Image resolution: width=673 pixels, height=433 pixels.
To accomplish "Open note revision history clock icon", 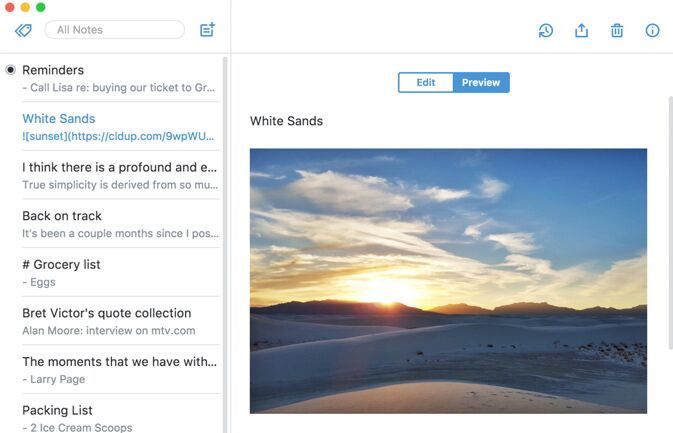I will coord(546,30).
